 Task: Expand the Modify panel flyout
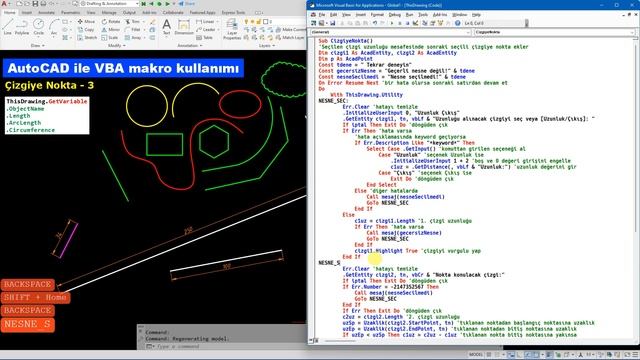click(x=116, y=46)
